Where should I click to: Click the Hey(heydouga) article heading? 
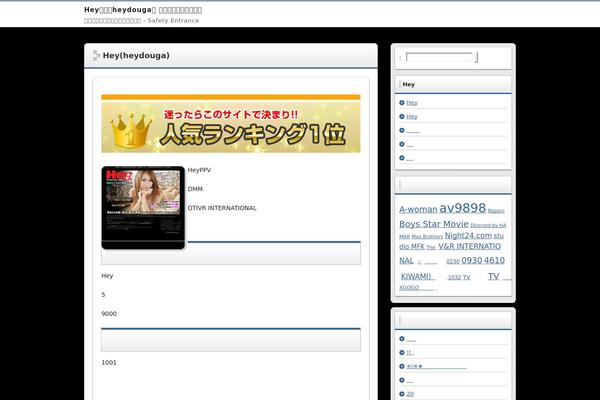[136, 56]
